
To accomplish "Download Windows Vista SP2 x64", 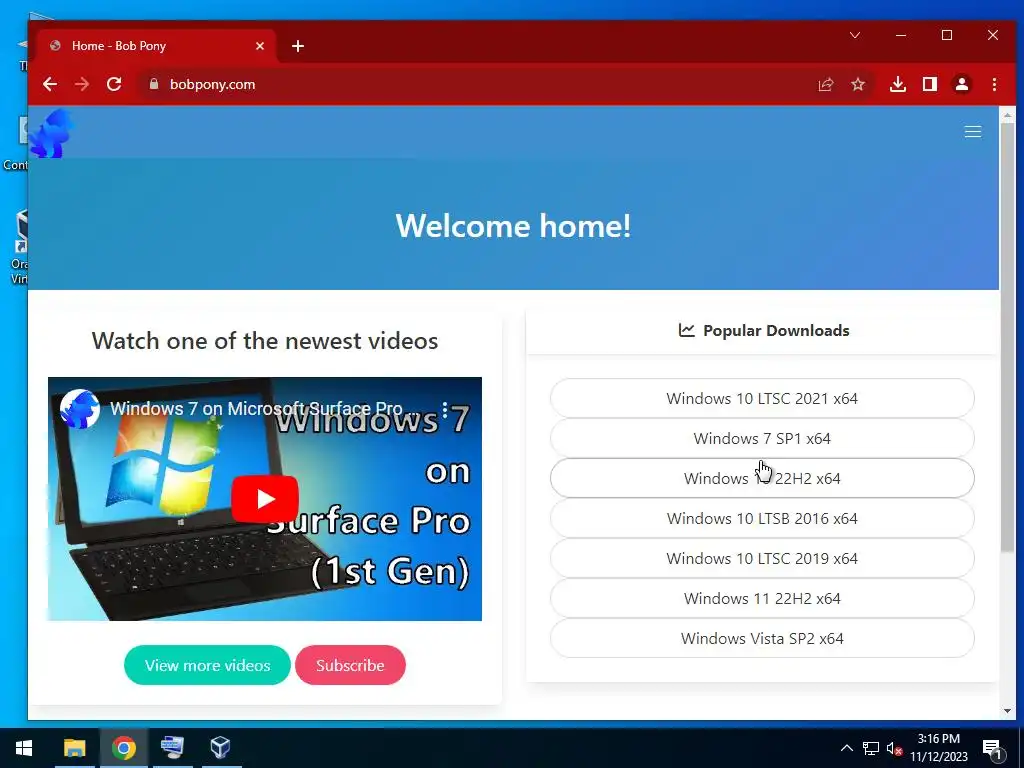I will pos(762,638).
